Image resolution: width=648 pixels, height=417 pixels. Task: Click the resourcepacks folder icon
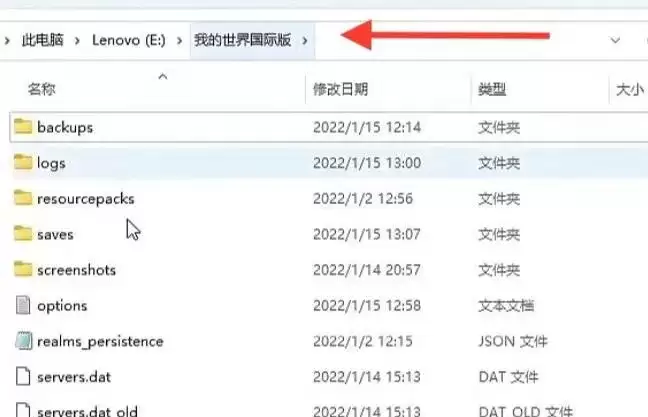point(23,198)
